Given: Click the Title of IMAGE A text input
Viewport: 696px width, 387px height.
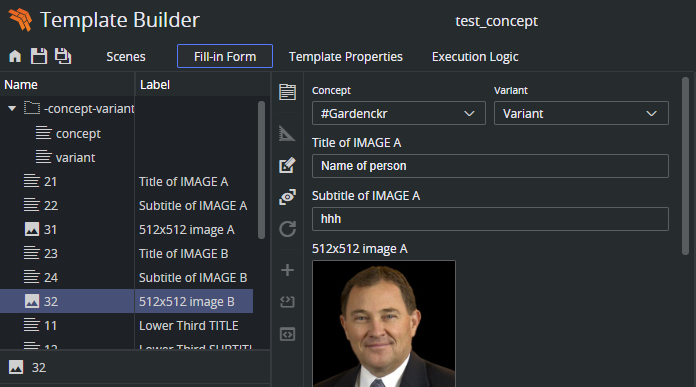Looking at the screenshot, I should 490,166.
